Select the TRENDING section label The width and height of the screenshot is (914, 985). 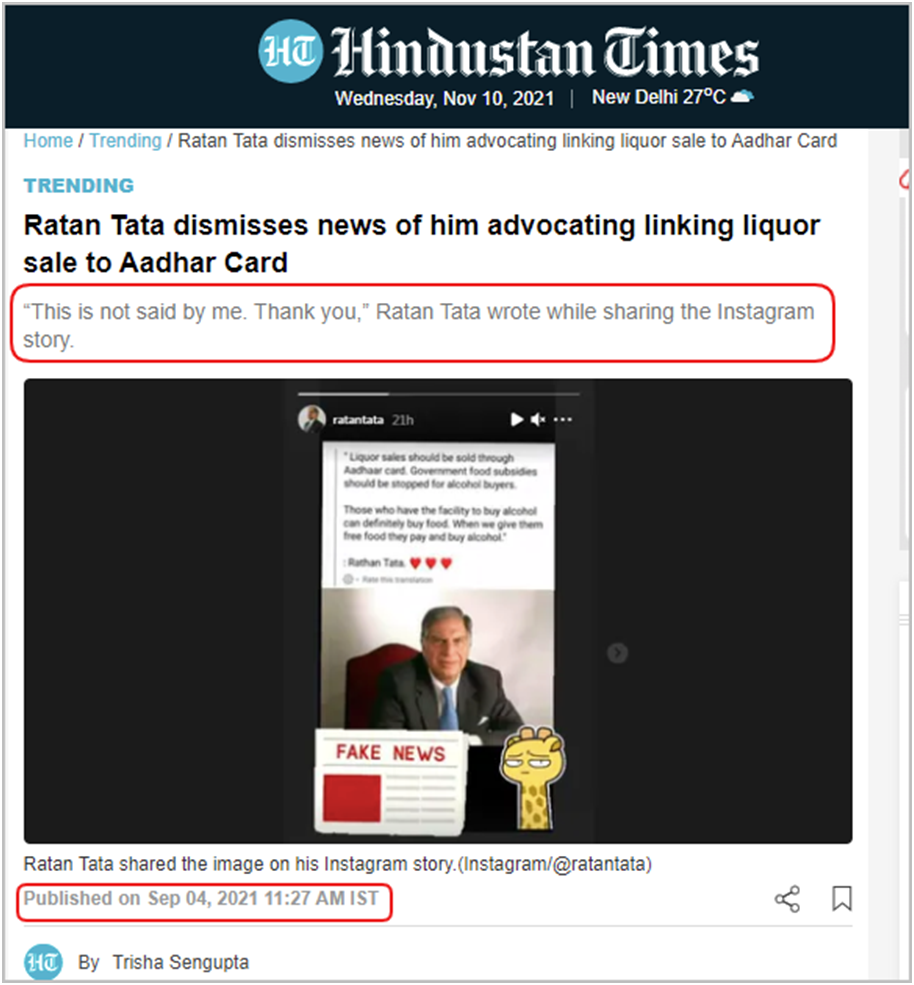(79, 185)
